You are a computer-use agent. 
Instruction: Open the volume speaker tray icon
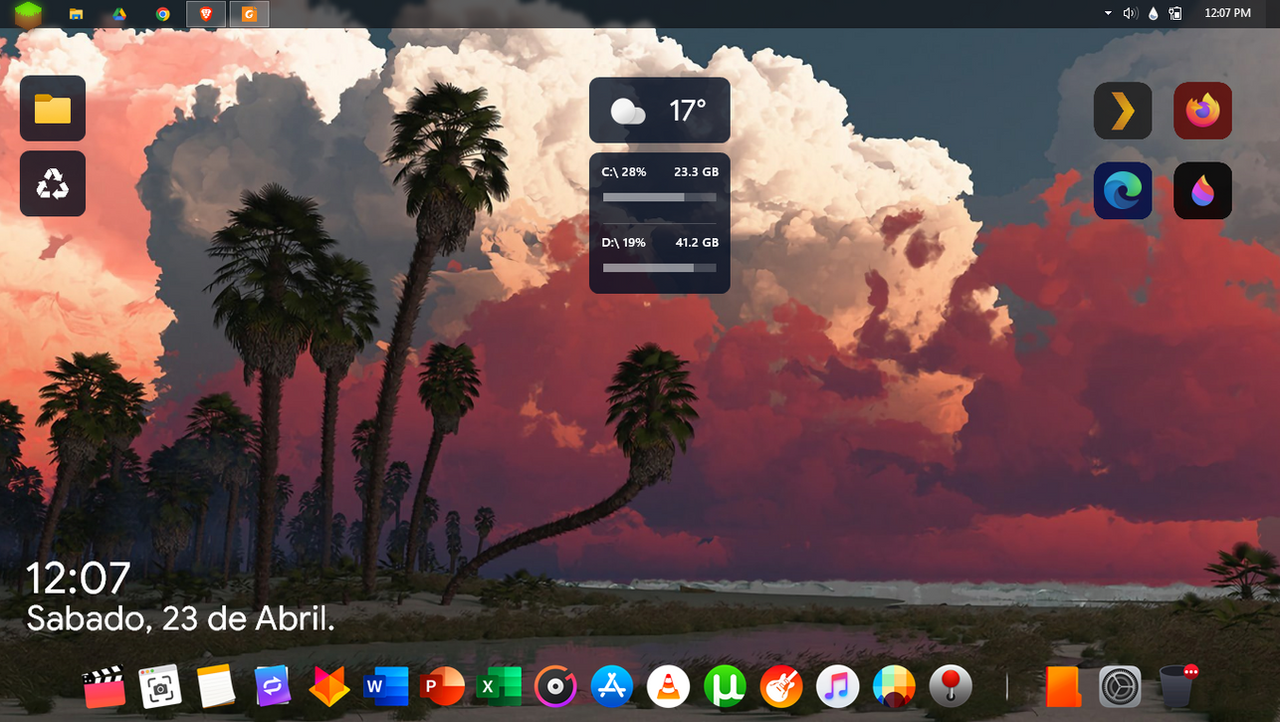pos(1131,14)
